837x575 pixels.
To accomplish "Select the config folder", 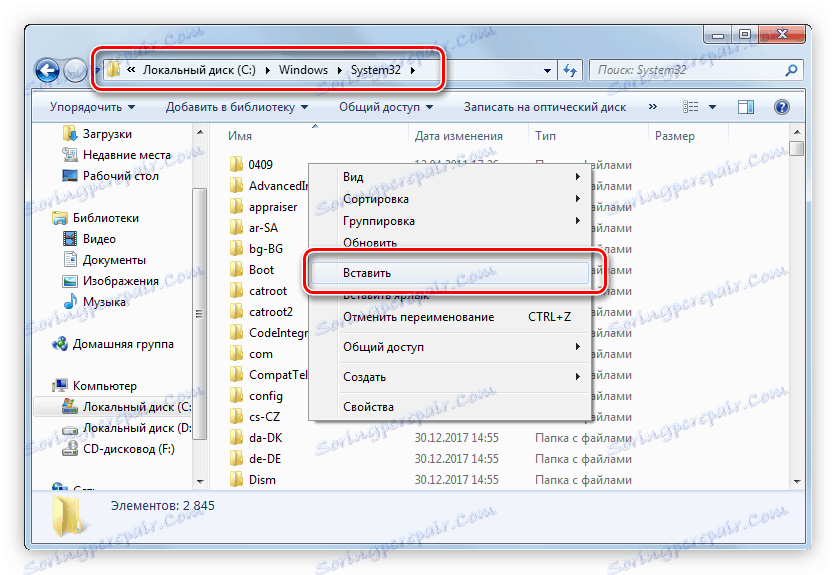I will tap(256, 396).
